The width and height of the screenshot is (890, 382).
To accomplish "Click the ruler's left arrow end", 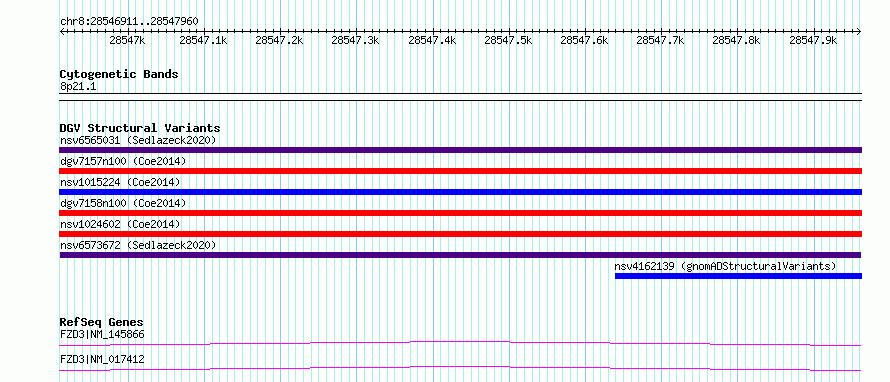I will [x=62, y=32].
